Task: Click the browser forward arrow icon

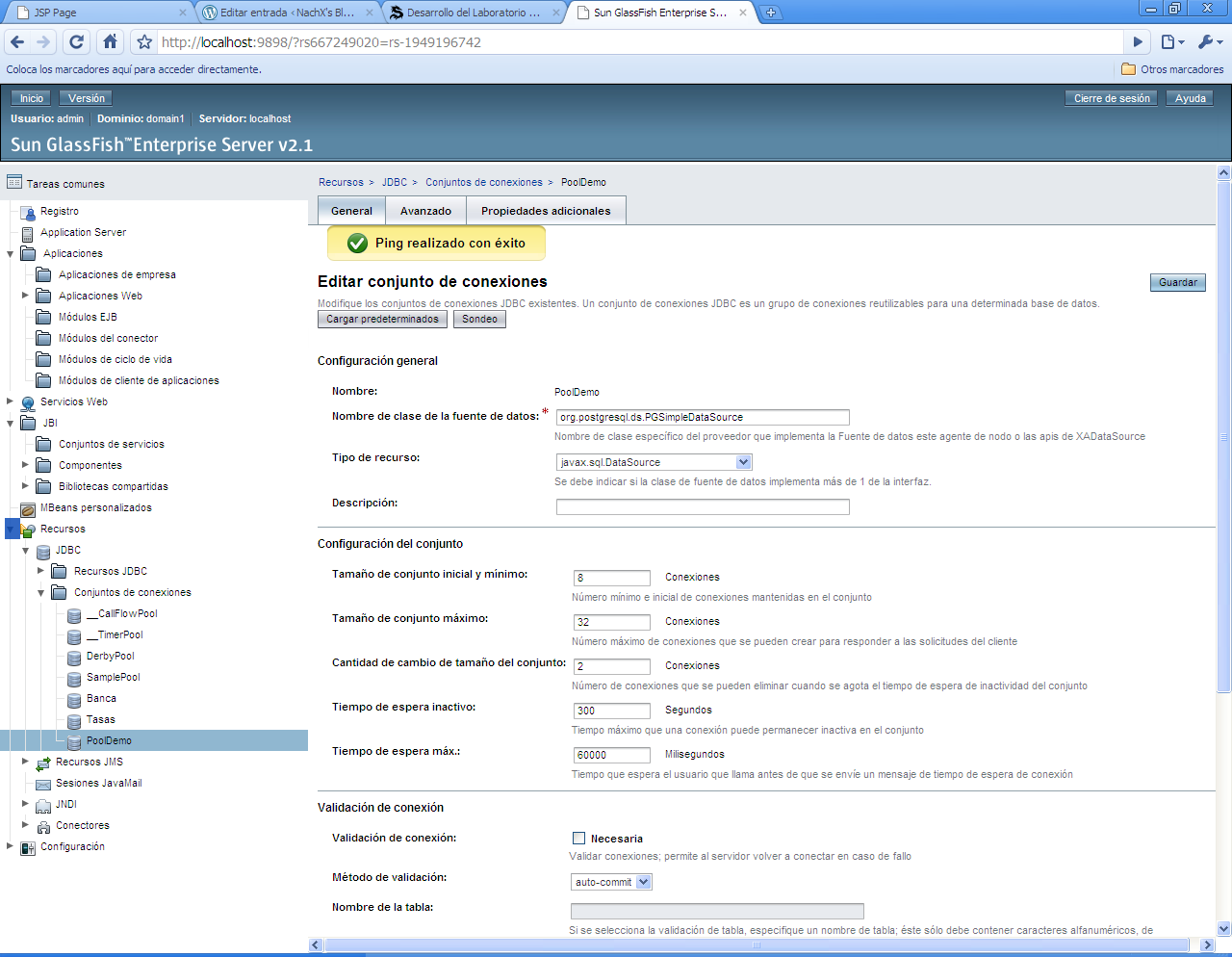Action: 43,41
